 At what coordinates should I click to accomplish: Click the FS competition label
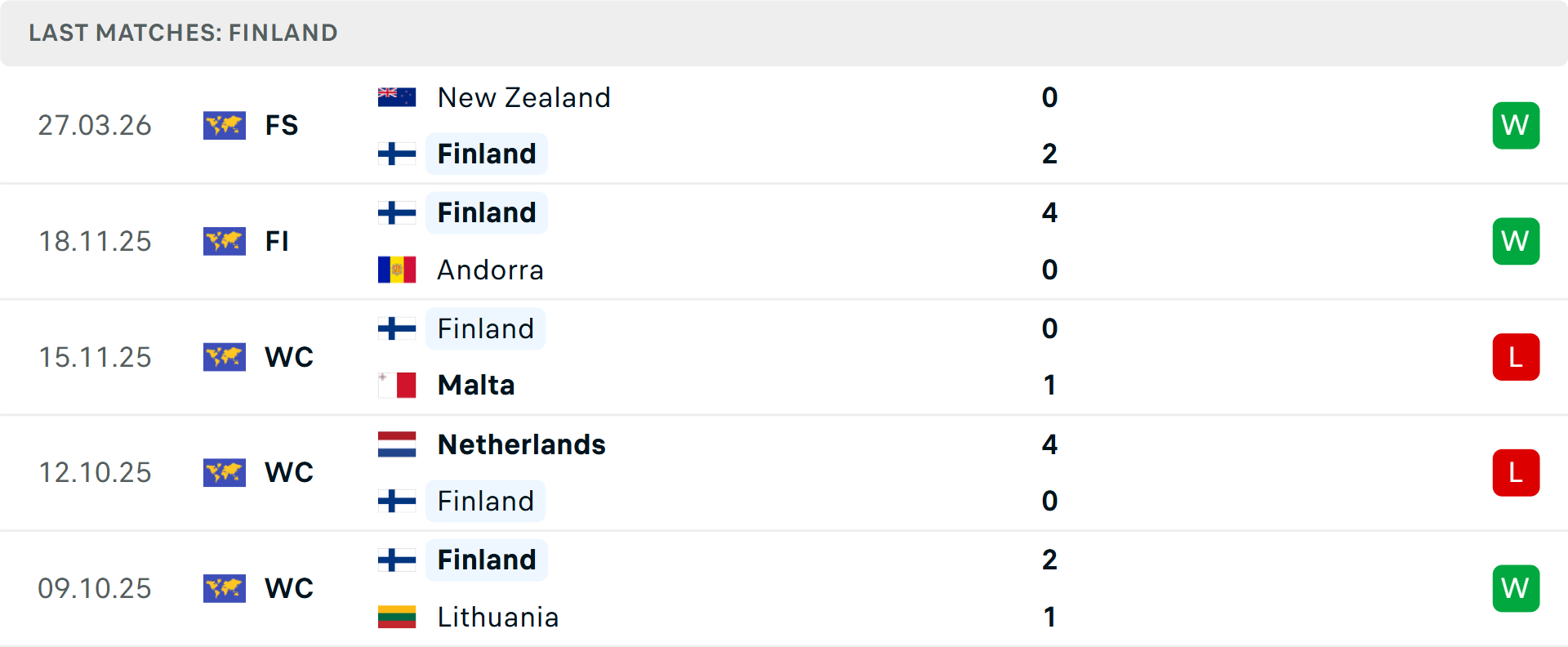tap(282, 125)
